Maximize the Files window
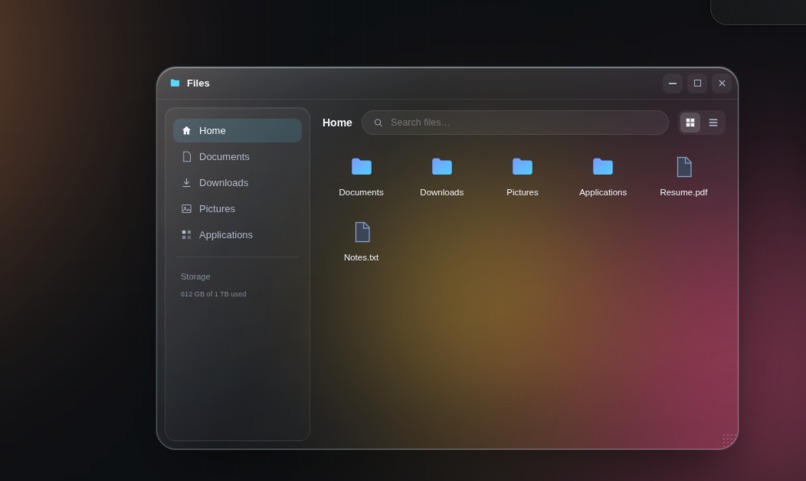The height and width of the screenshot is (481, 806). 698,83
